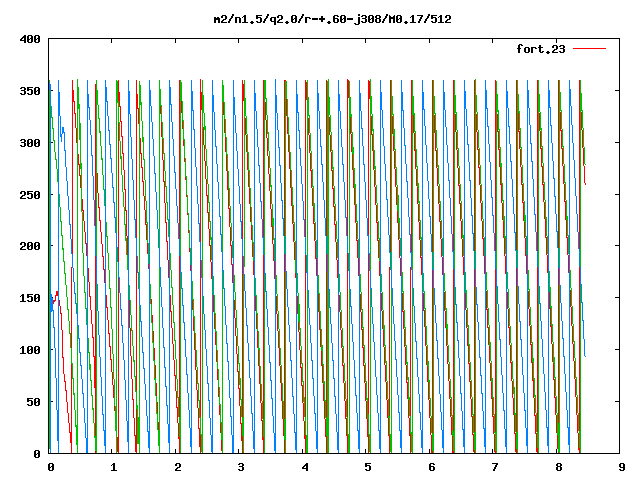Click the x-axis label 5
The image size is (640, 480).
coord(368,467)
